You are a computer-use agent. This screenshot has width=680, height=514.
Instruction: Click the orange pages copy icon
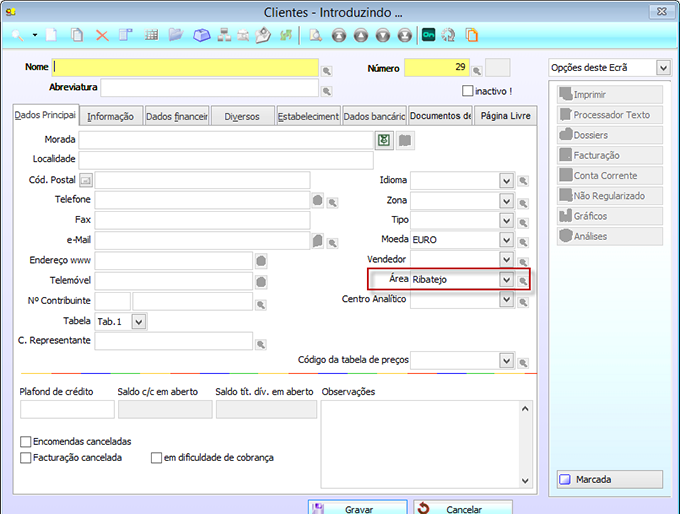pyautogui.click(x=472, y=35)
